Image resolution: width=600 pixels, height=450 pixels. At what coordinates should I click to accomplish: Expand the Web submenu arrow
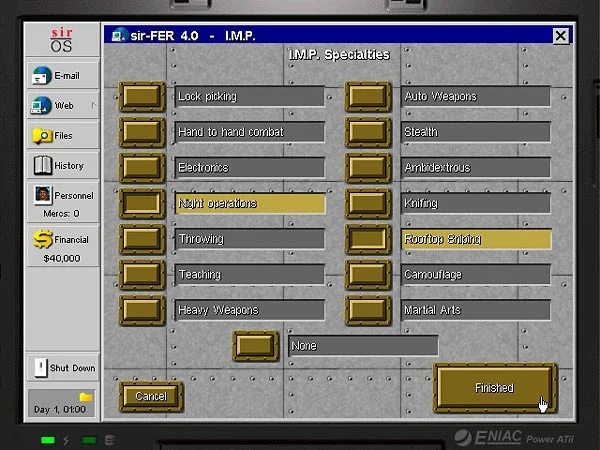[x=93, y=105]
